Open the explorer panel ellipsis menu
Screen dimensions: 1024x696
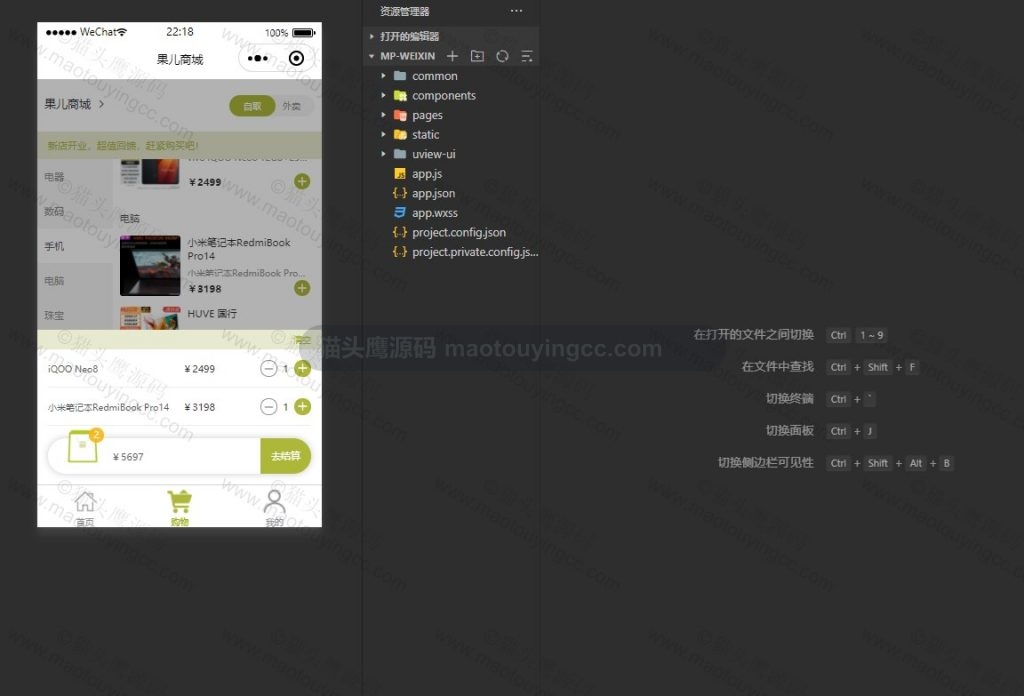point(517,10)
